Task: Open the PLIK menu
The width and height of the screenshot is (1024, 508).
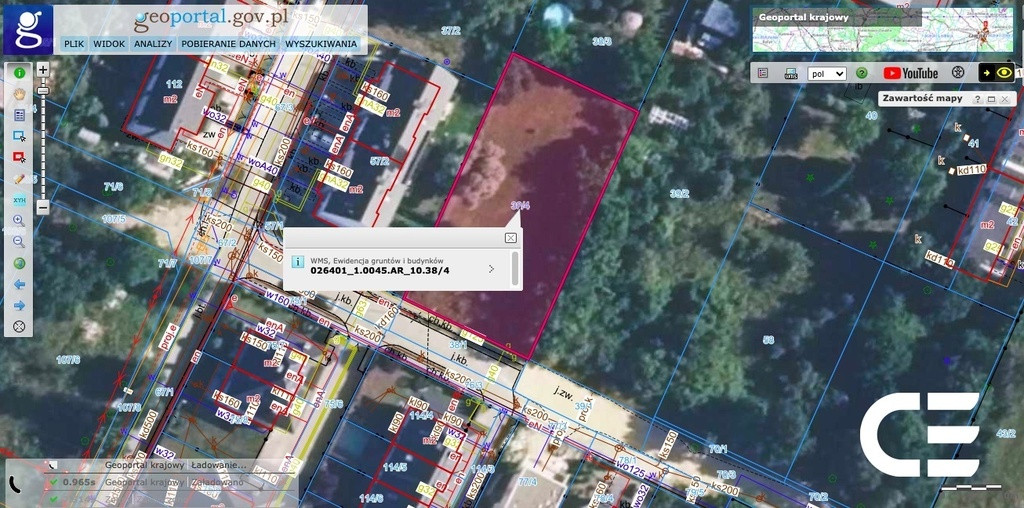Action: (74, 44)
